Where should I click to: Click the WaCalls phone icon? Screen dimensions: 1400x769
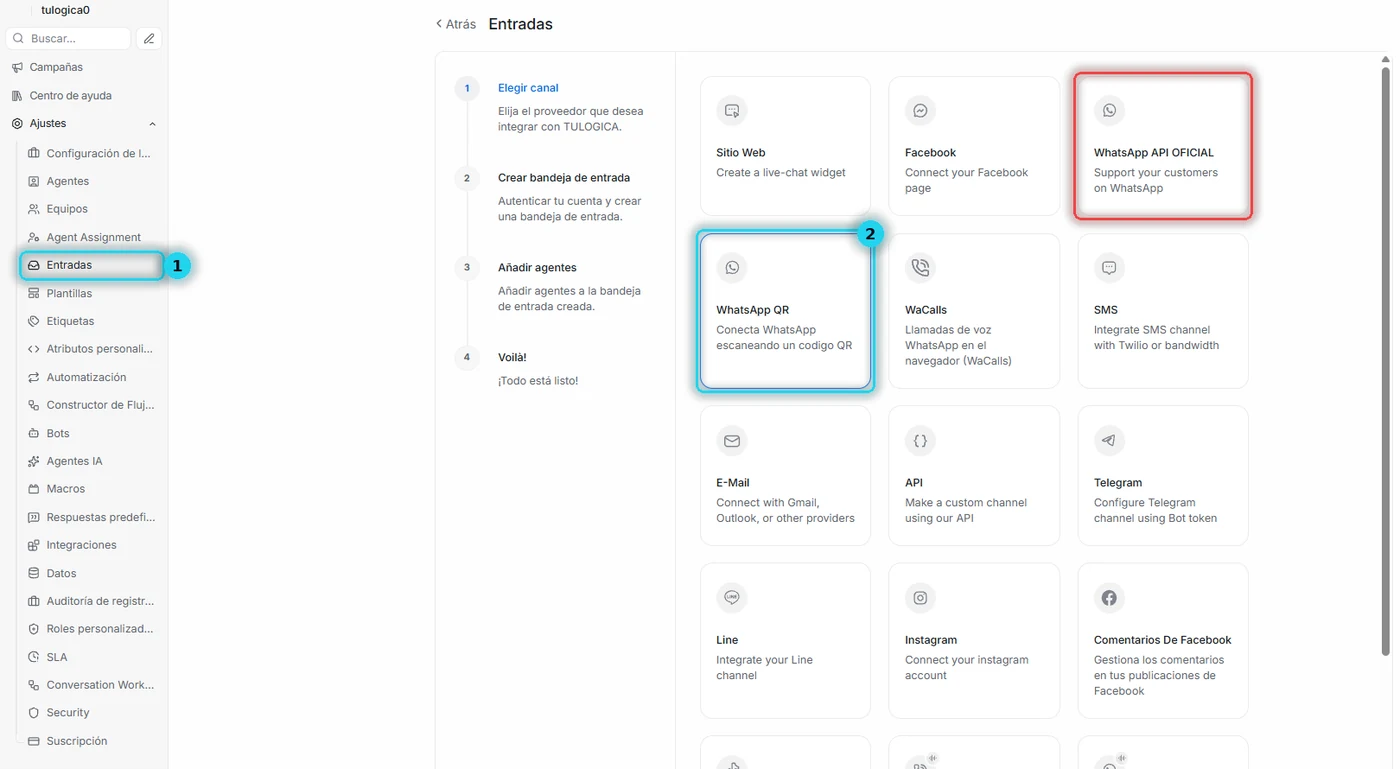coord(920,268)
